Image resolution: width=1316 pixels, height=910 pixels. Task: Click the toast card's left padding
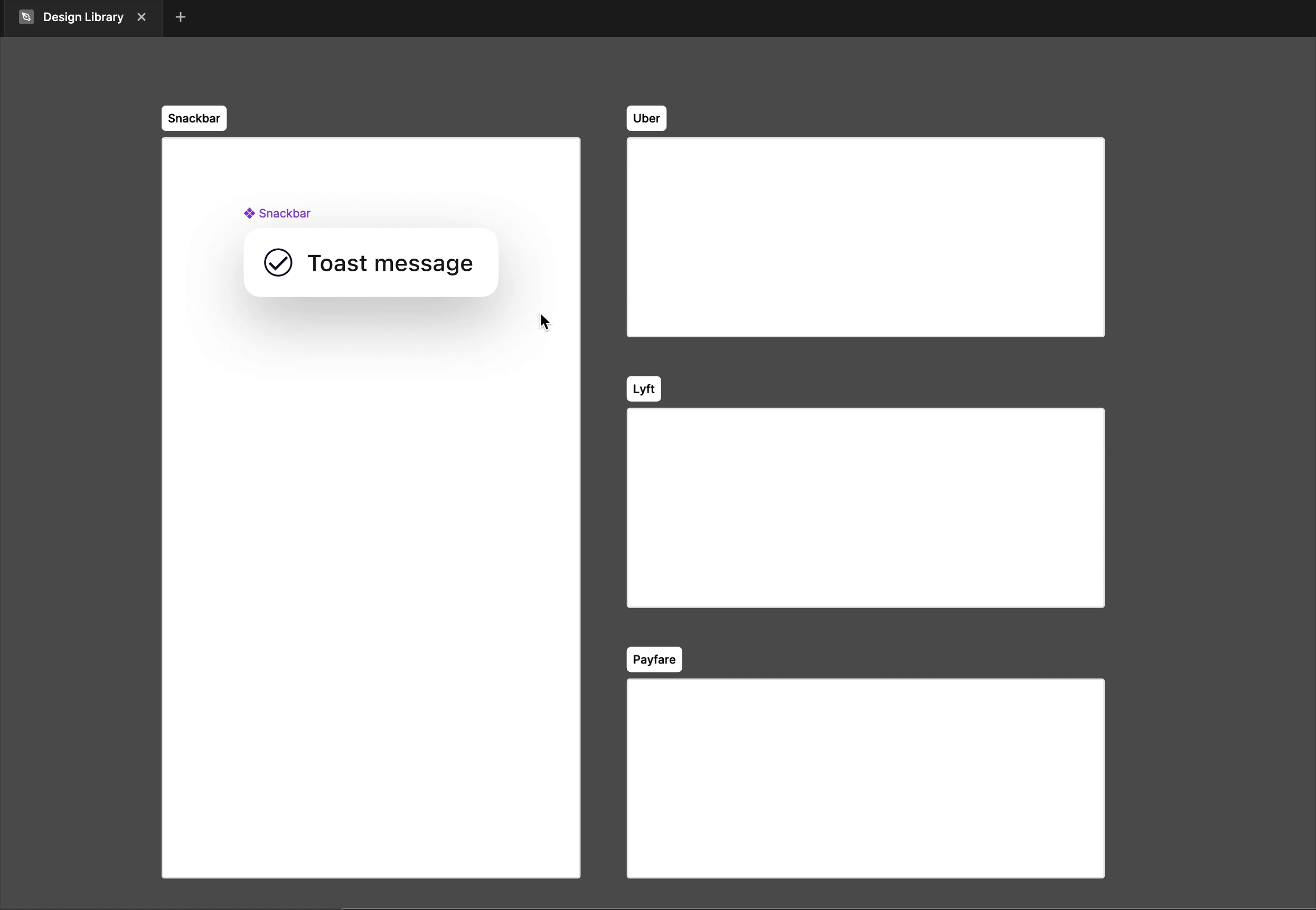[253, 263]
